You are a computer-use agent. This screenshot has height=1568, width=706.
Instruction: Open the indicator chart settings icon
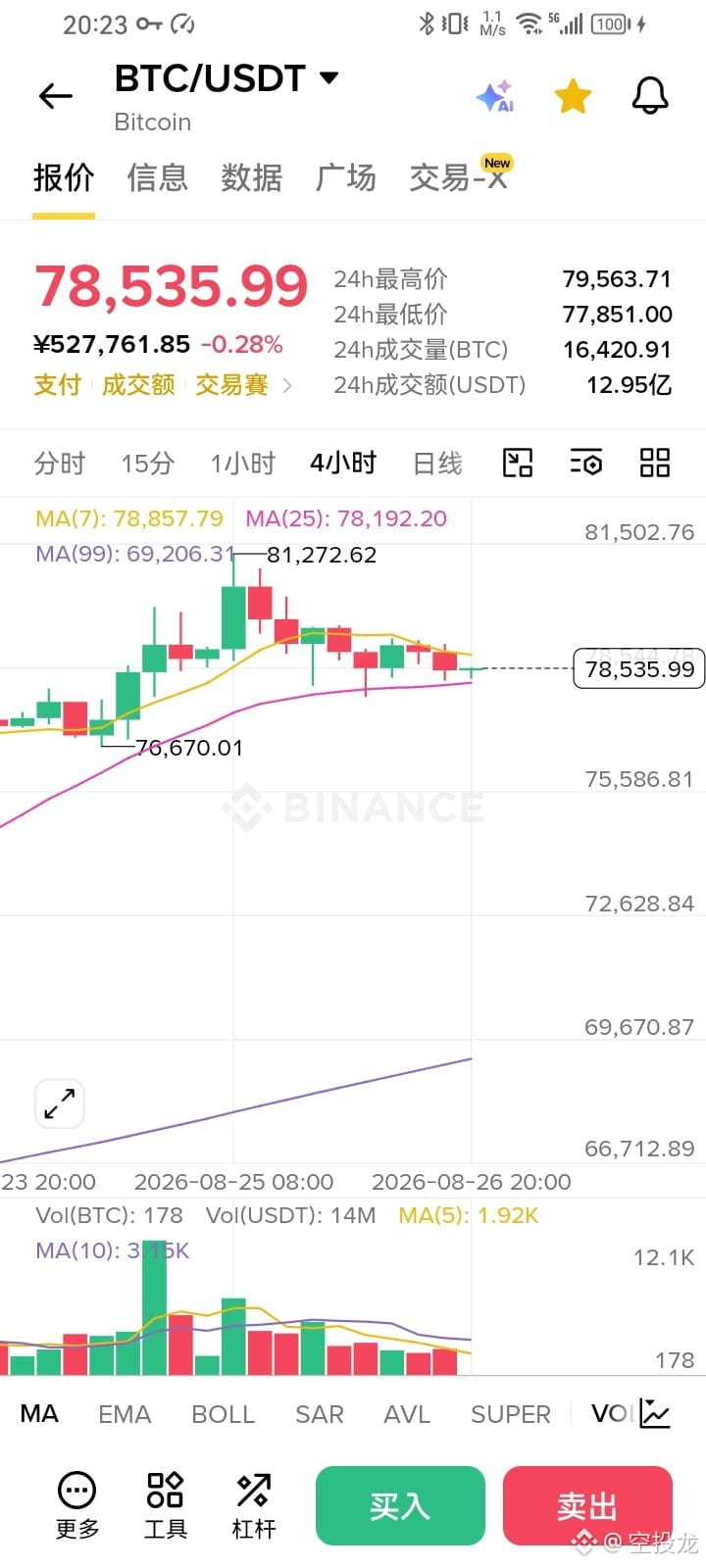(x=655, y=1413)
